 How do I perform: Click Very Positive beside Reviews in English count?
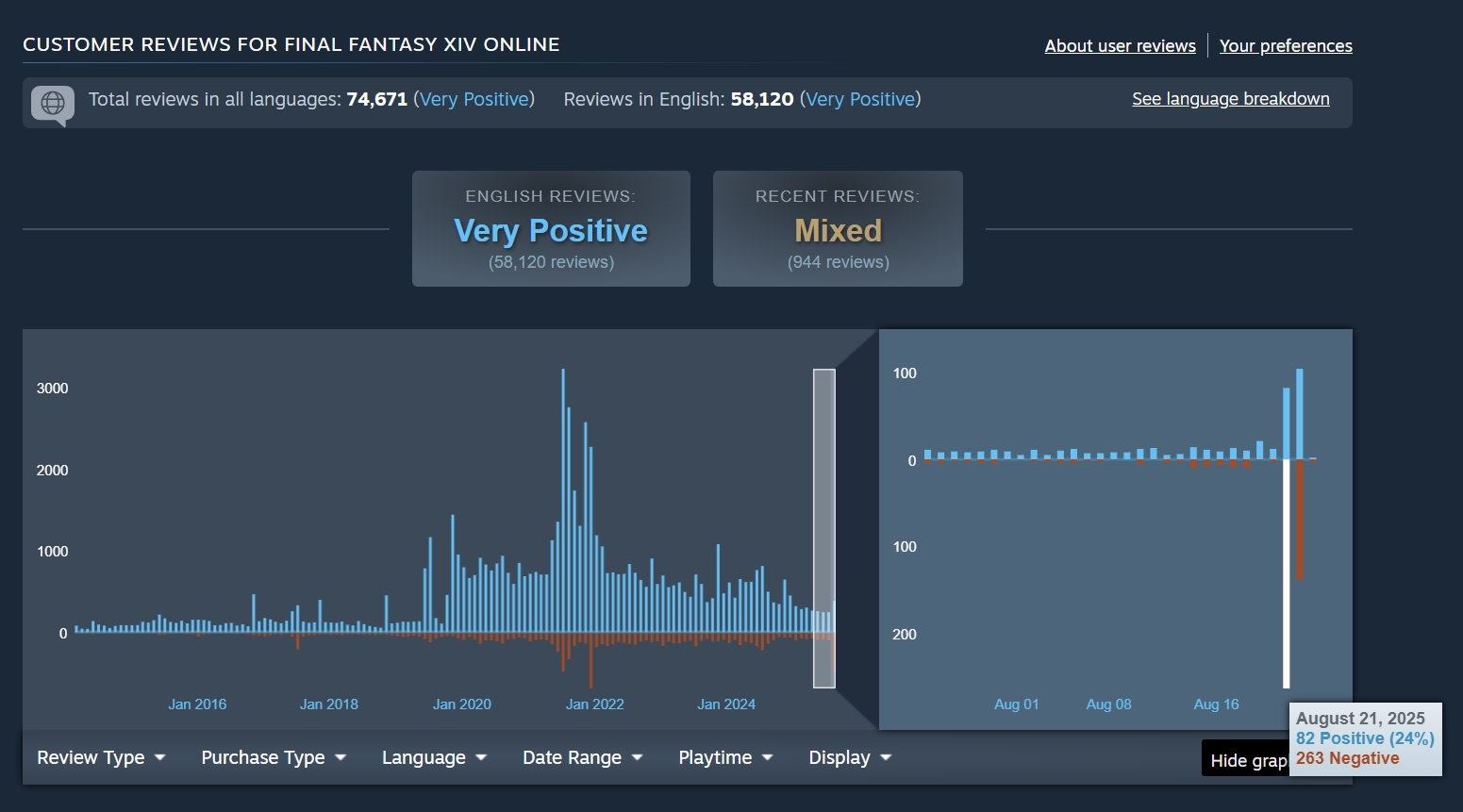[860, 99]
